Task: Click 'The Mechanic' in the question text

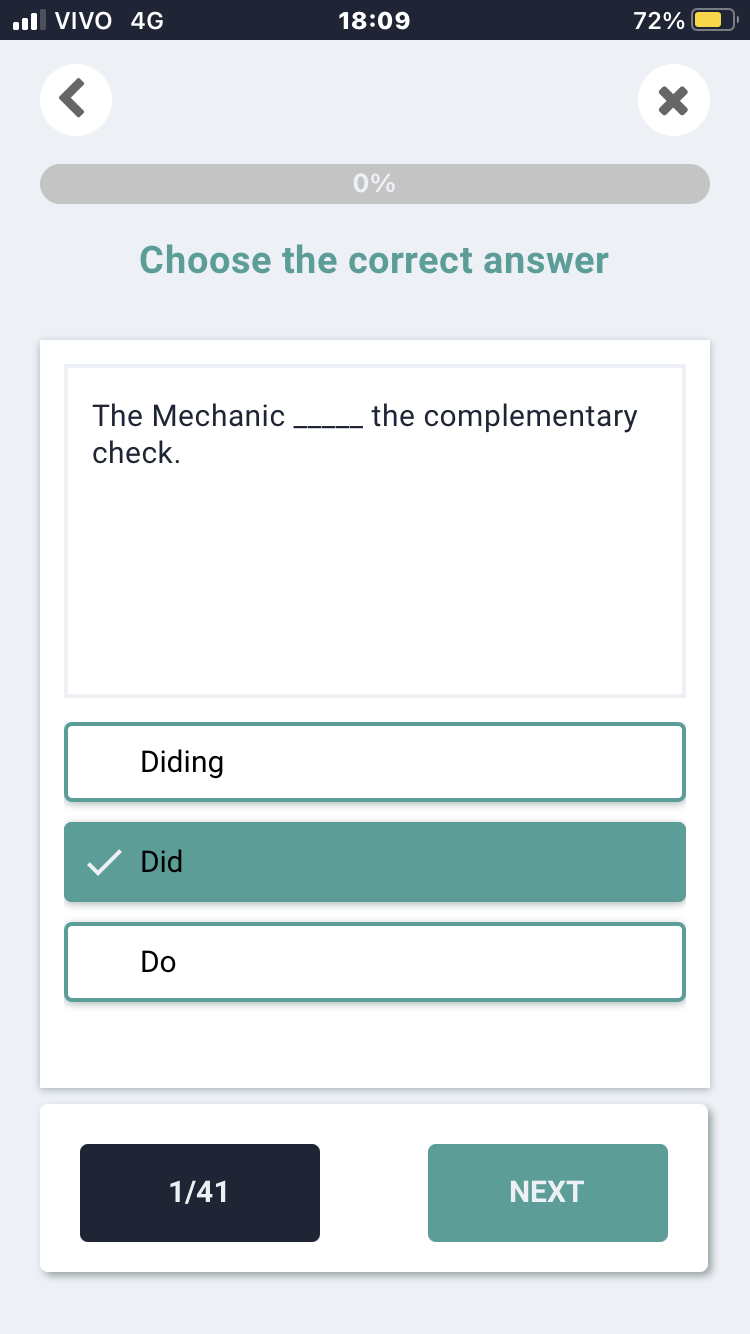Action: 188,416
